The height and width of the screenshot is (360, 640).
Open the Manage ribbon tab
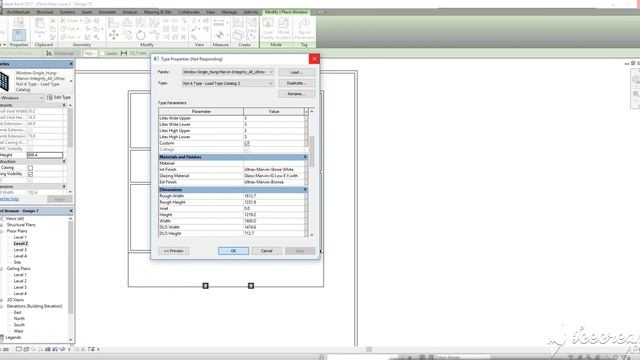(x=229, y=12)
